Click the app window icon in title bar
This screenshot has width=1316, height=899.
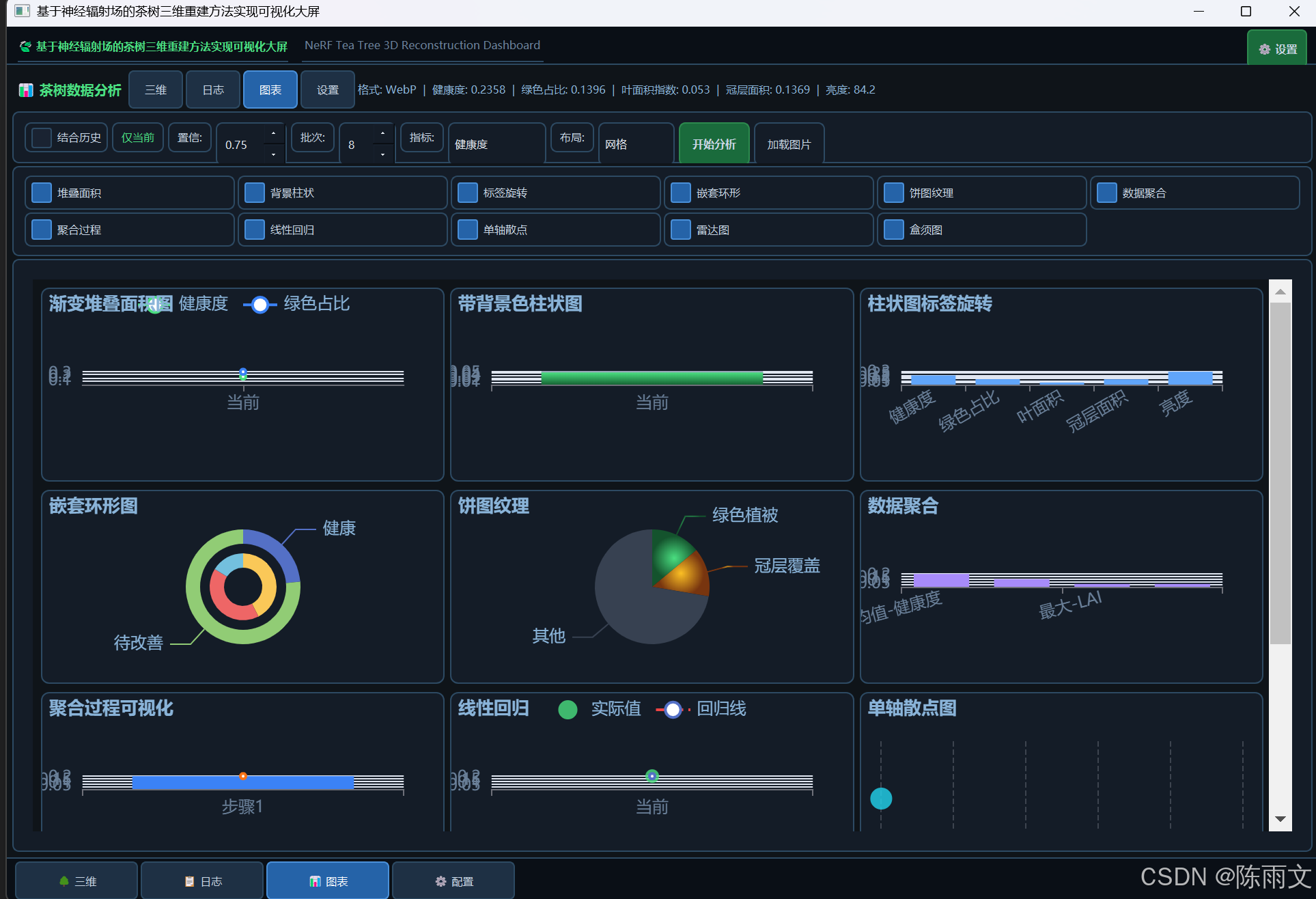pyautogui.click(x=22, y=11)
